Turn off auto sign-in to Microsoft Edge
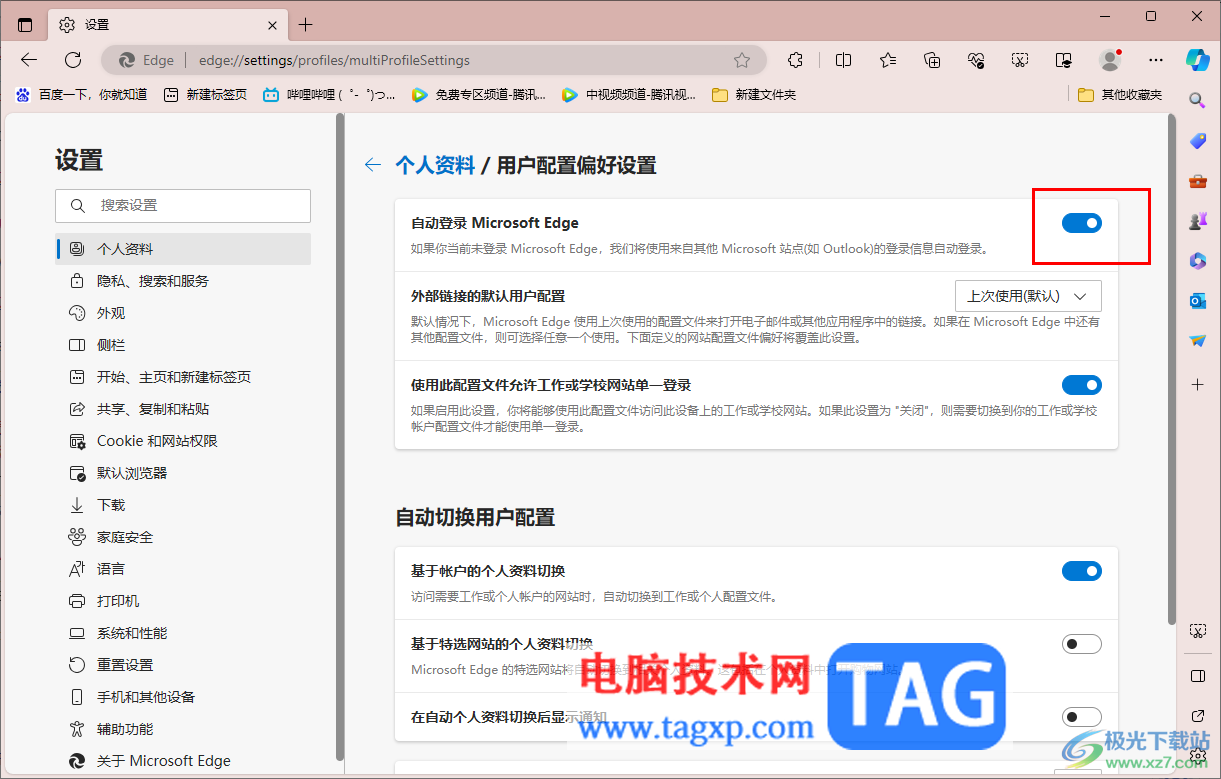This screenshot has height=779, width=1221. pyautogui.click(x=1082, y=223)
